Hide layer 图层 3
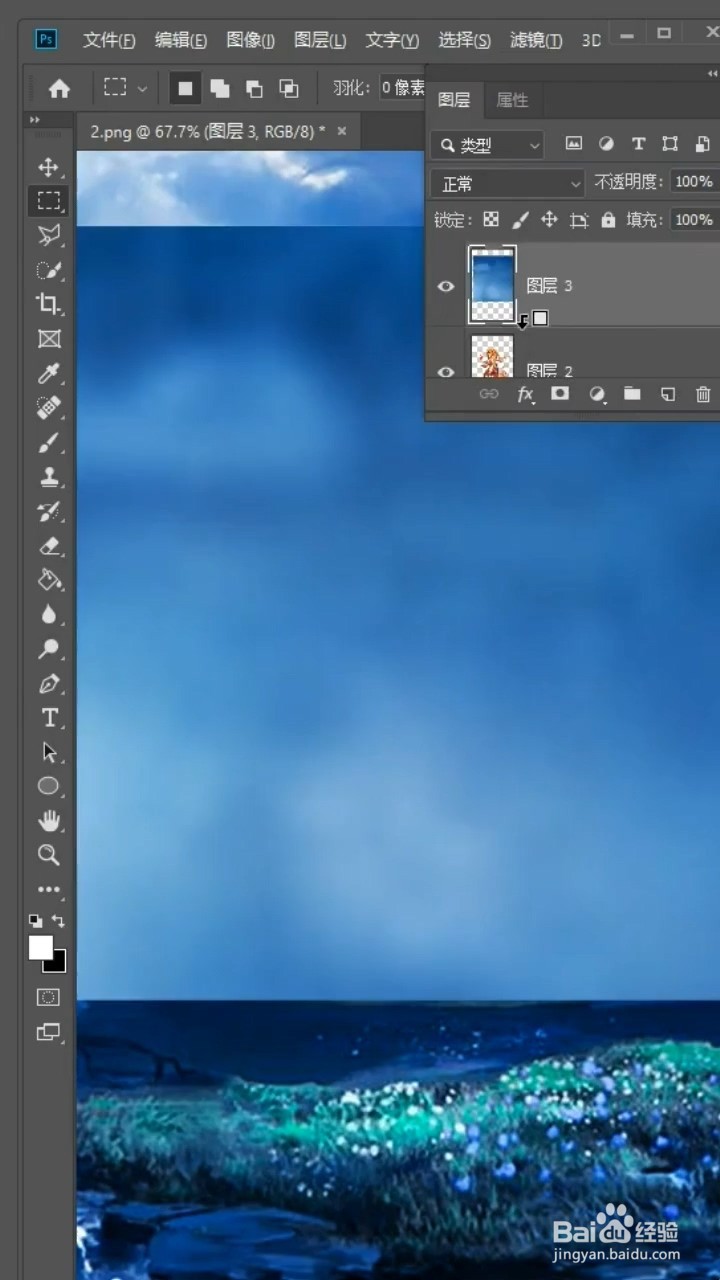The width and height of the screenshot is (720, 1280). pos(446,286)
